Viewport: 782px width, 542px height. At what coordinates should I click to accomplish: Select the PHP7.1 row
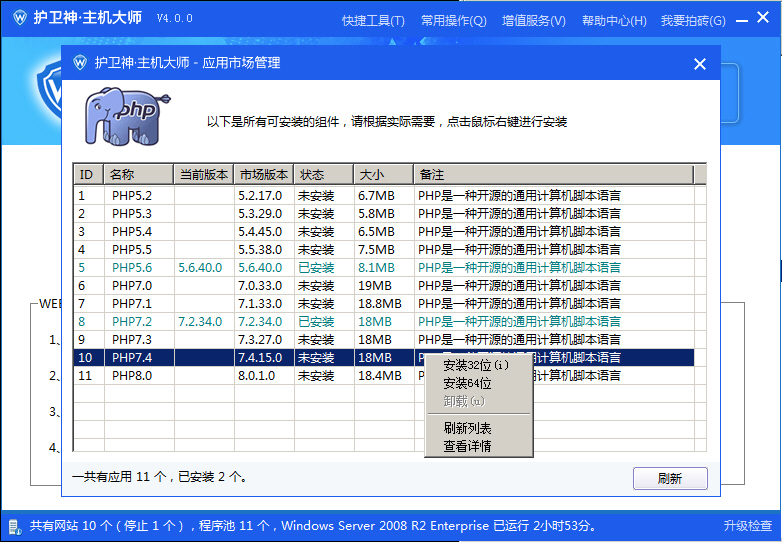[x=384, y=303]
